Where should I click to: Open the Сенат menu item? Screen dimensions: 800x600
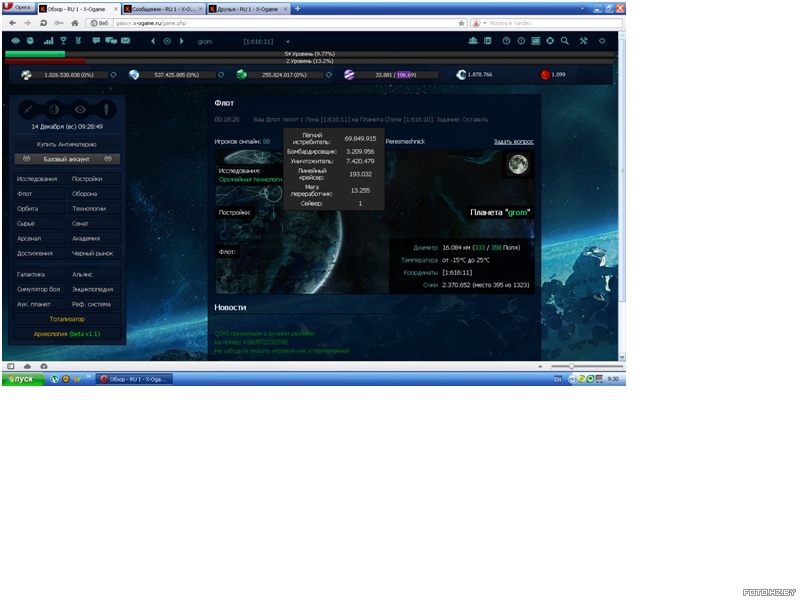tap(95, 223)
